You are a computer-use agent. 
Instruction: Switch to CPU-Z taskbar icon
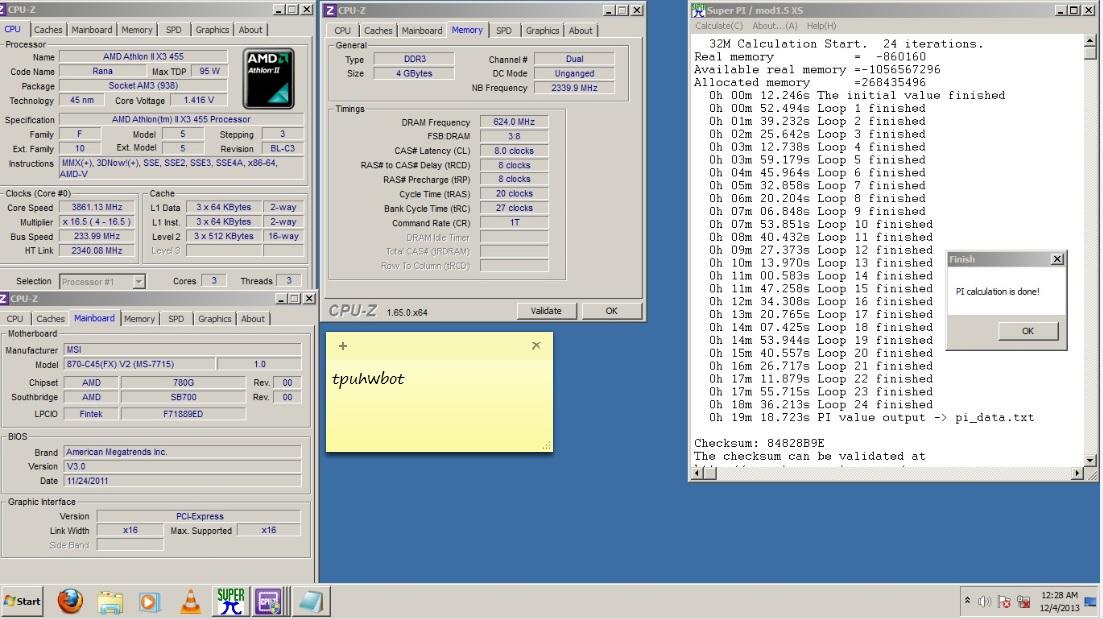pos(269,601)
